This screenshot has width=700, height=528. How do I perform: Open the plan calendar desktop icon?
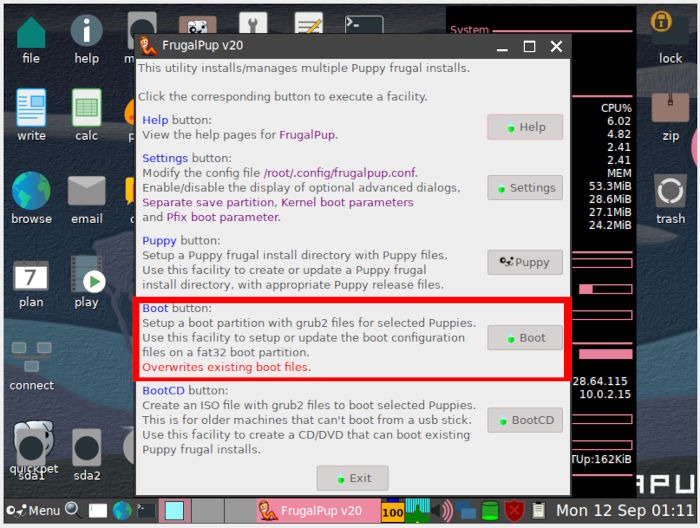(31, 276)
